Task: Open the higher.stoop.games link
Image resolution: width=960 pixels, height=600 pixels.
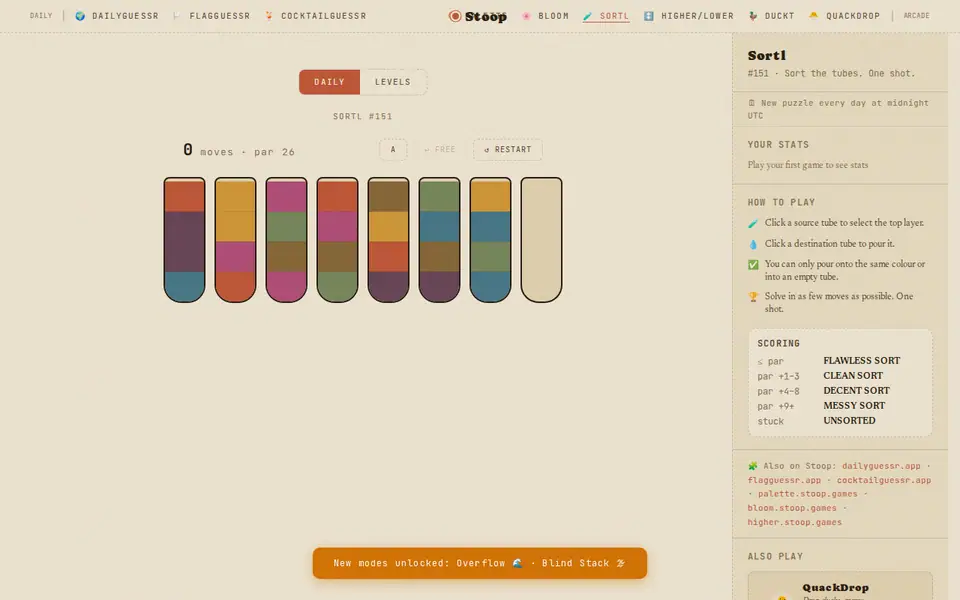Action: coord(795,522)
